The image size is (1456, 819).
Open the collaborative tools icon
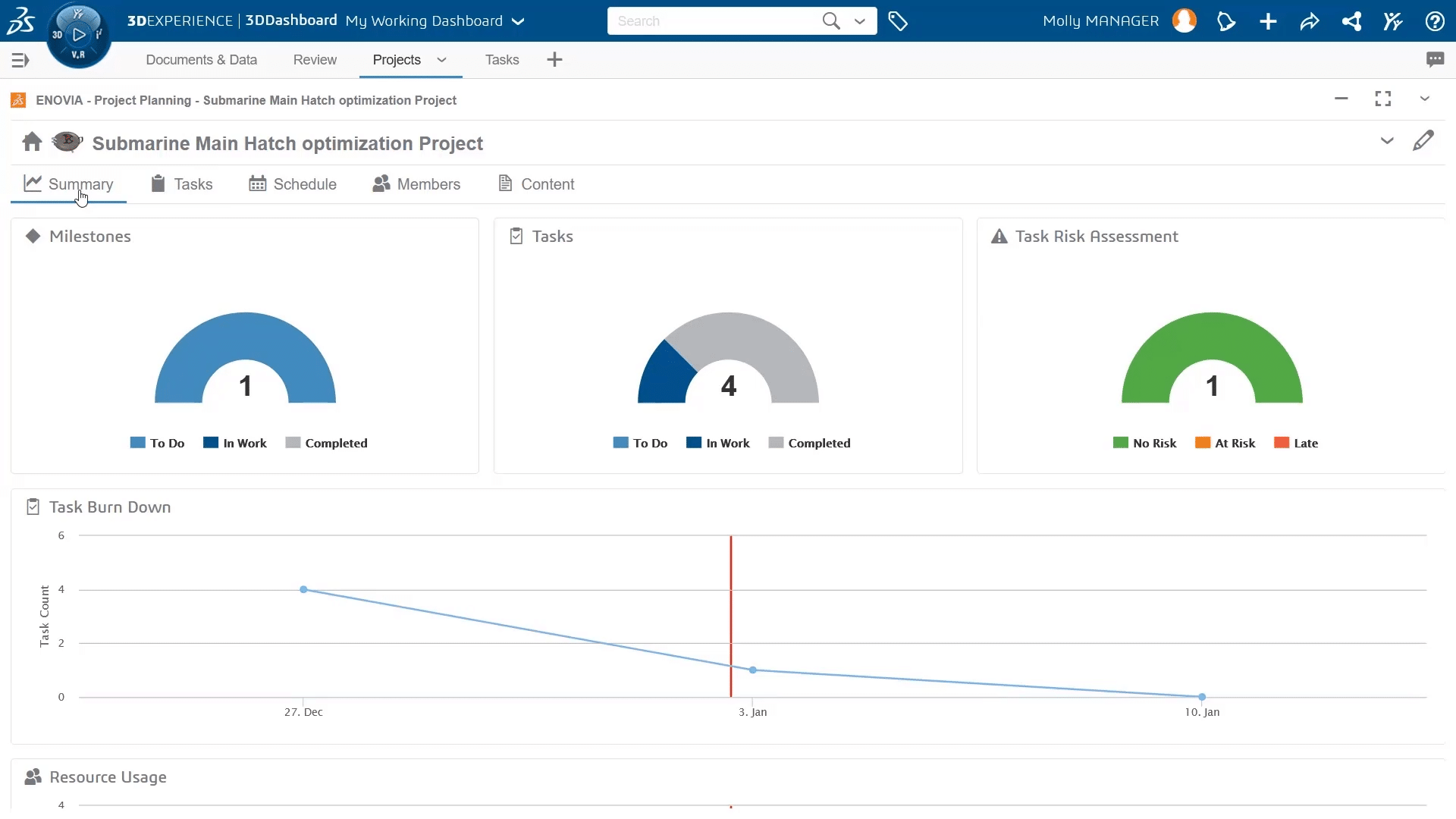[1392, 21]
